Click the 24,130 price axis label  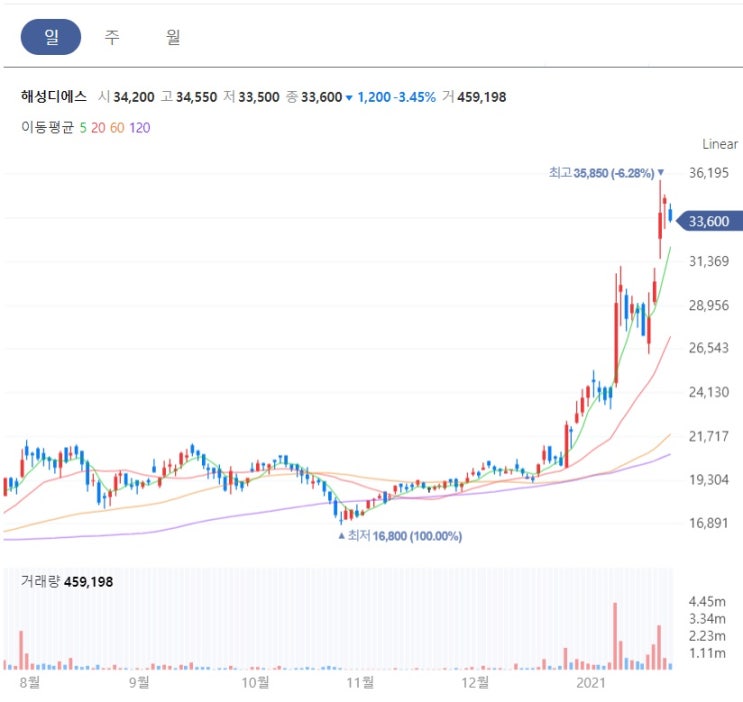point(708,392)
